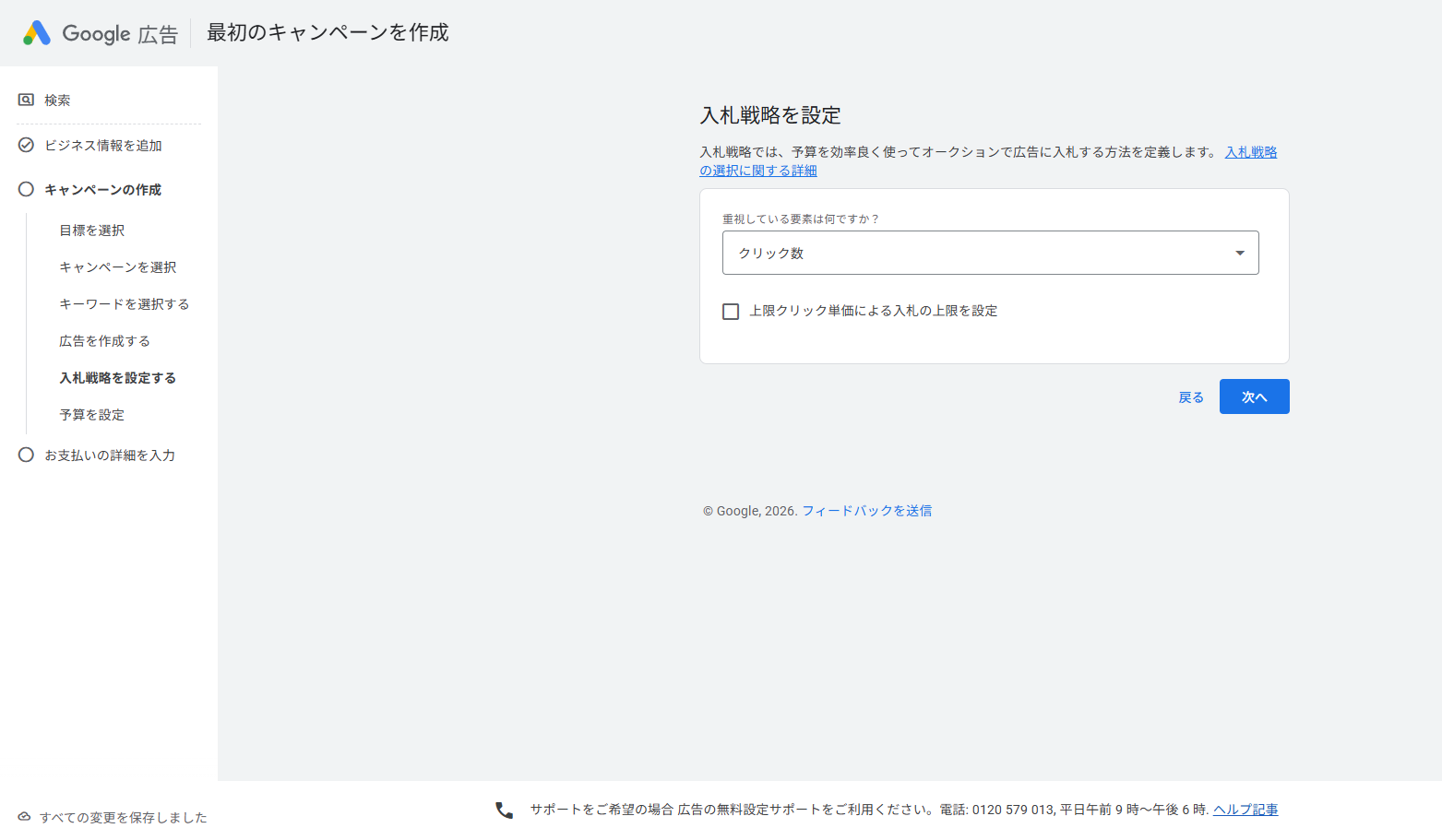Open the 重視している要素 dropdown

[x=990, y=252]
